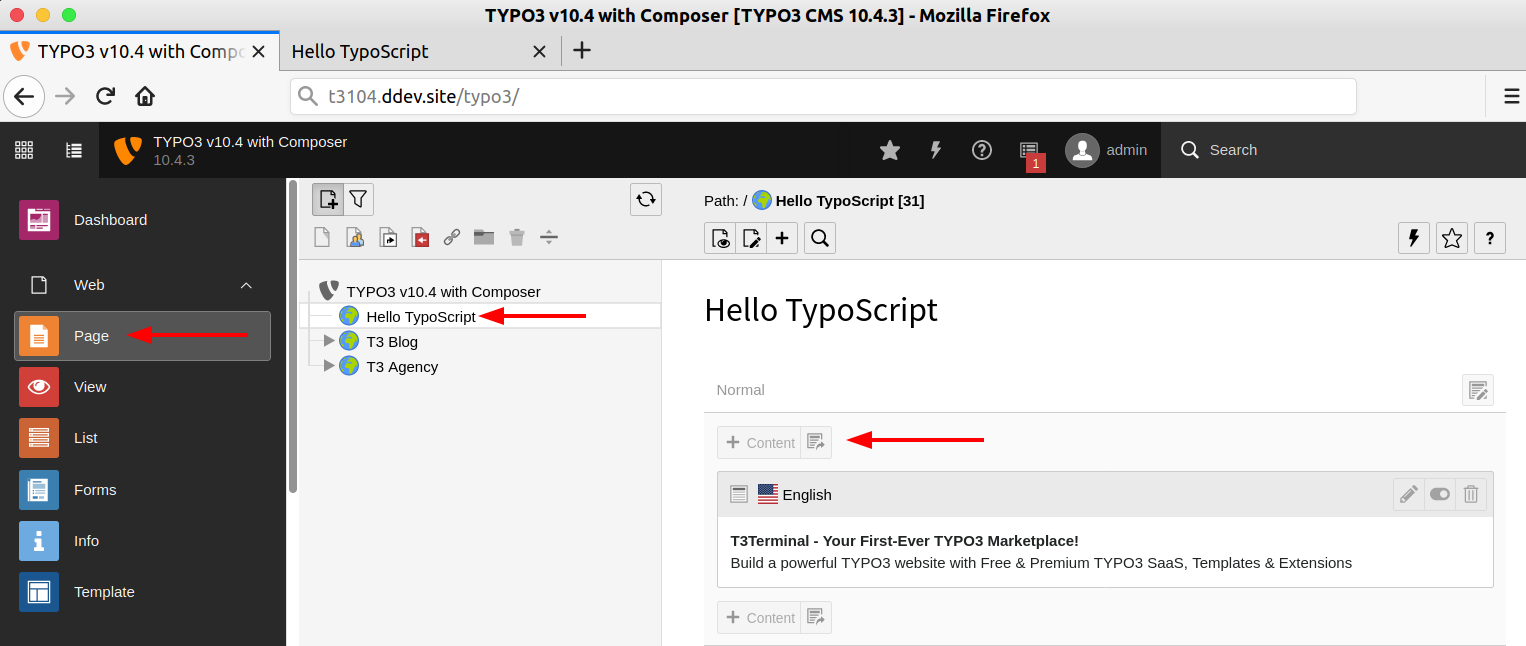Image resolution: width=1526 pixels, height=646 pixels.
Task: Open the flush caches lightning menu
Action: pos(936,150)
